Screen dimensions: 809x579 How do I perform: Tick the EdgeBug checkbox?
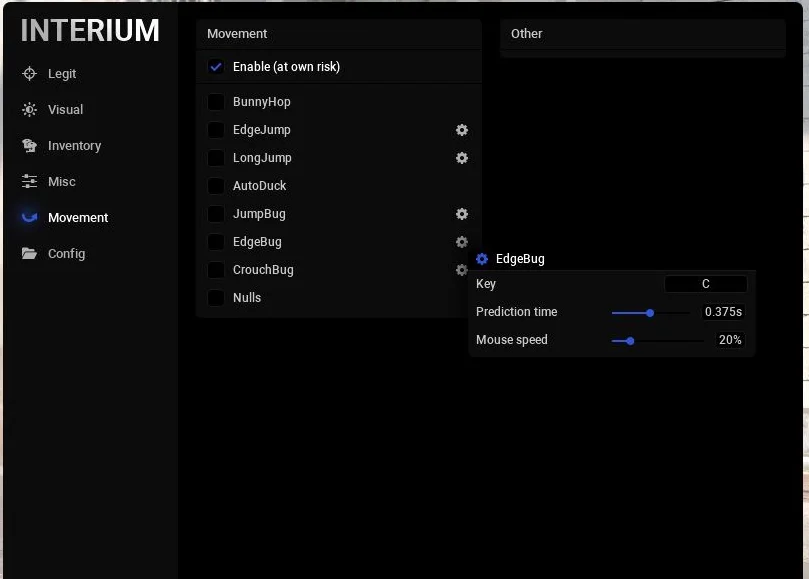216,242
